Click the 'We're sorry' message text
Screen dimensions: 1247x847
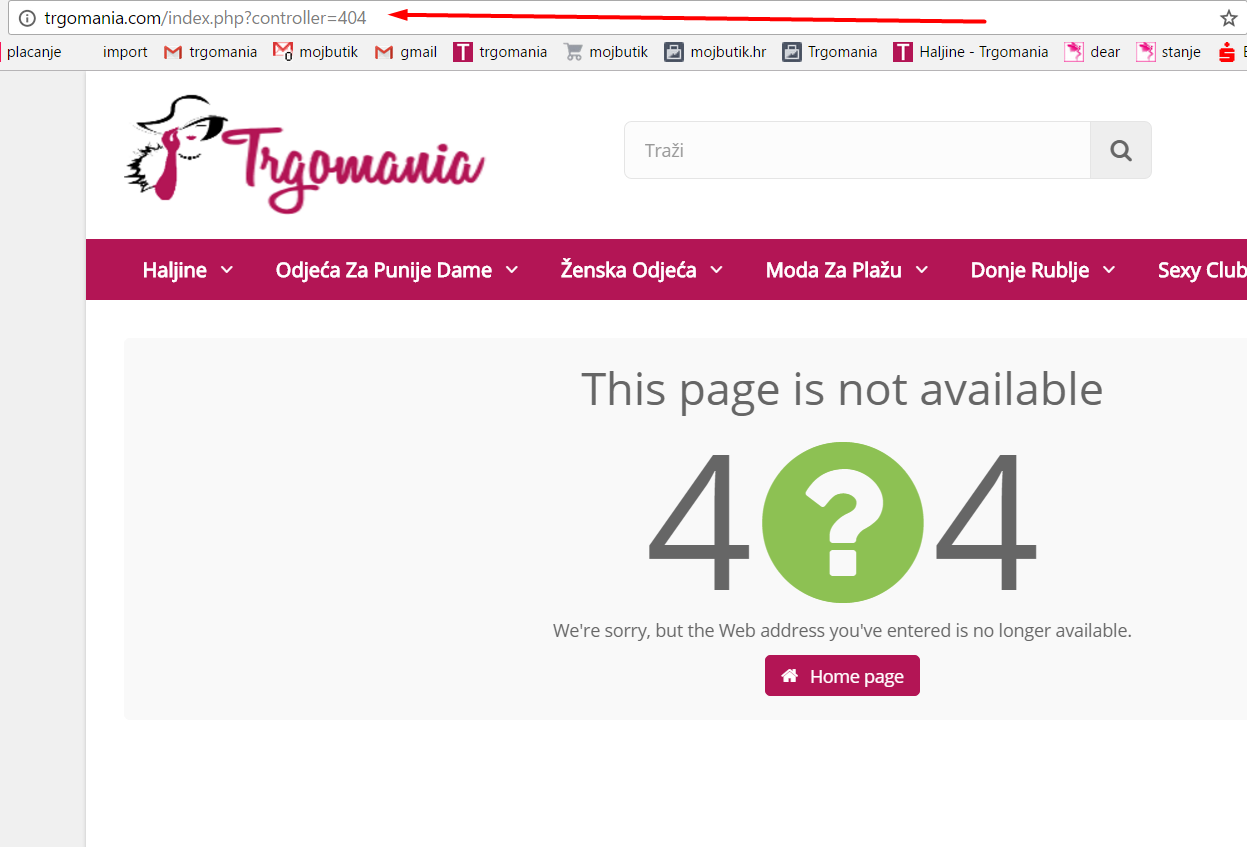coord(842,631)
